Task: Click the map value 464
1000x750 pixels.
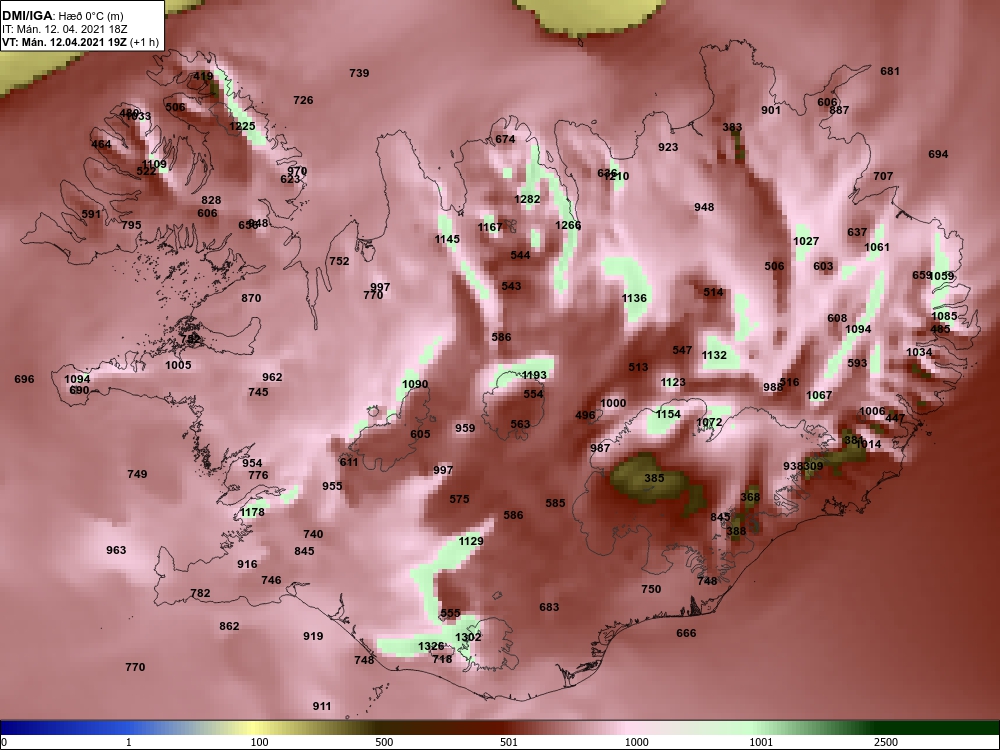Action: tap(101, 144)
